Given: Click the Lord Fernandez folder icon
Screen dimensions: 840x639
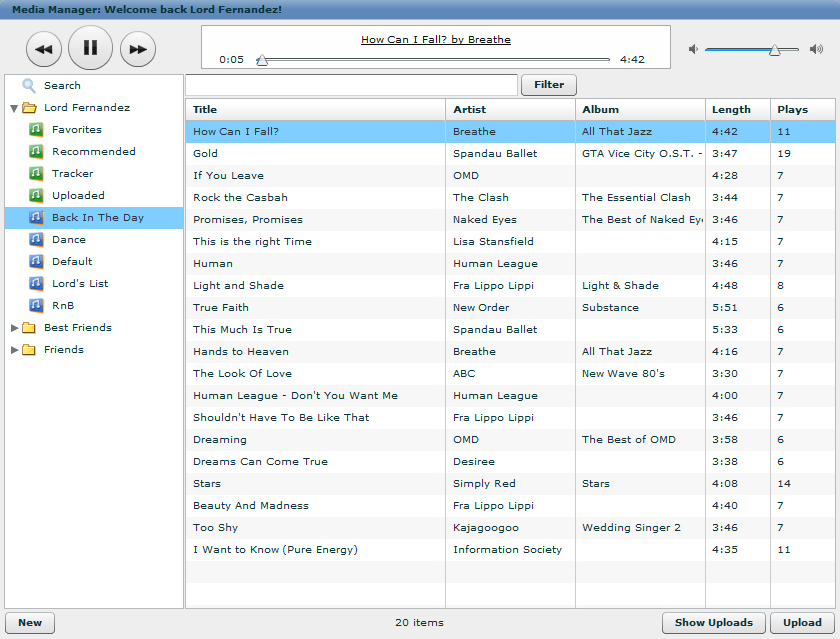Looking at the screenshot, I should pos(29,108).
